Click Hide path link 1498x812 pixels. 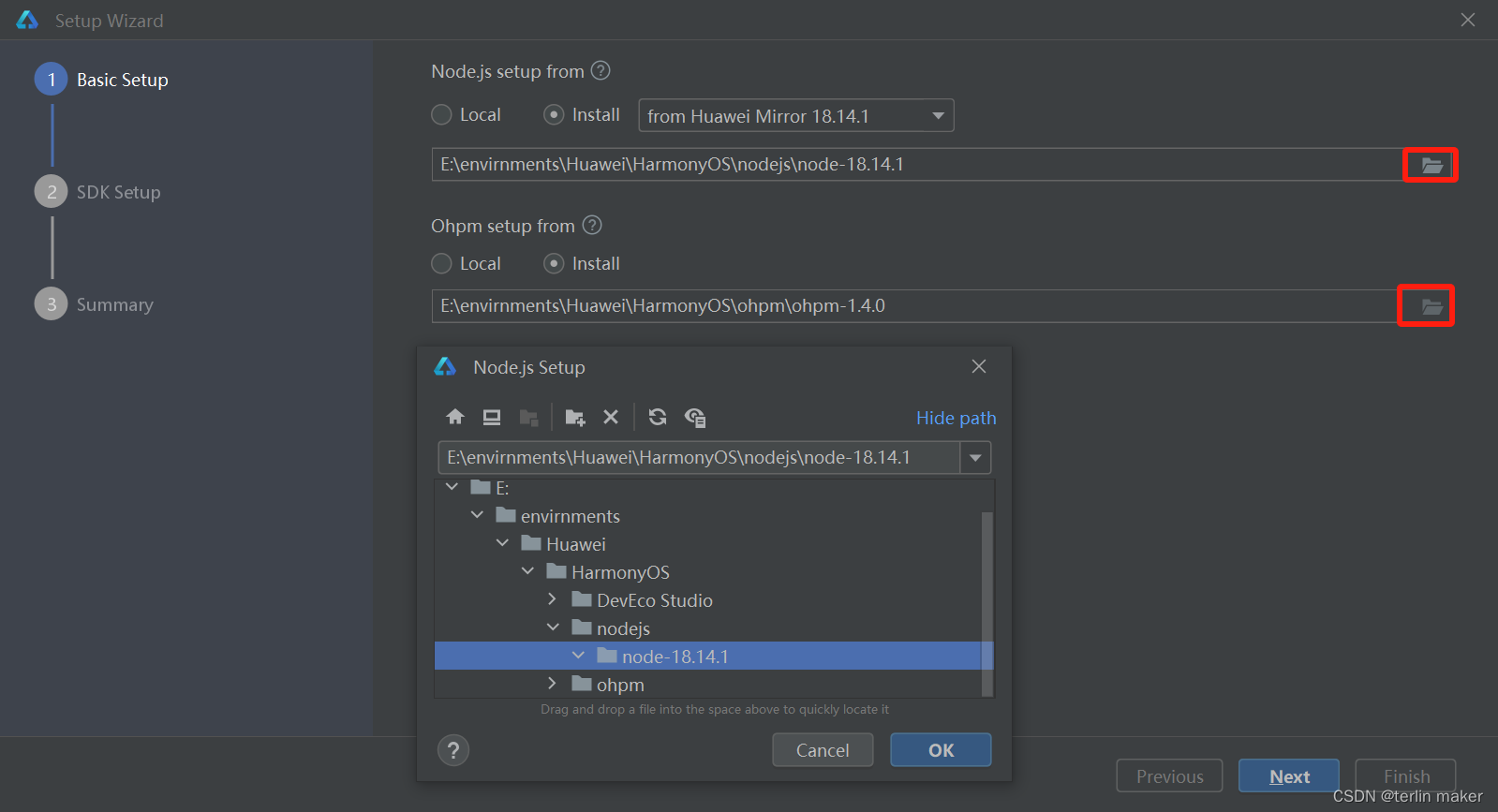coord(956,418)
